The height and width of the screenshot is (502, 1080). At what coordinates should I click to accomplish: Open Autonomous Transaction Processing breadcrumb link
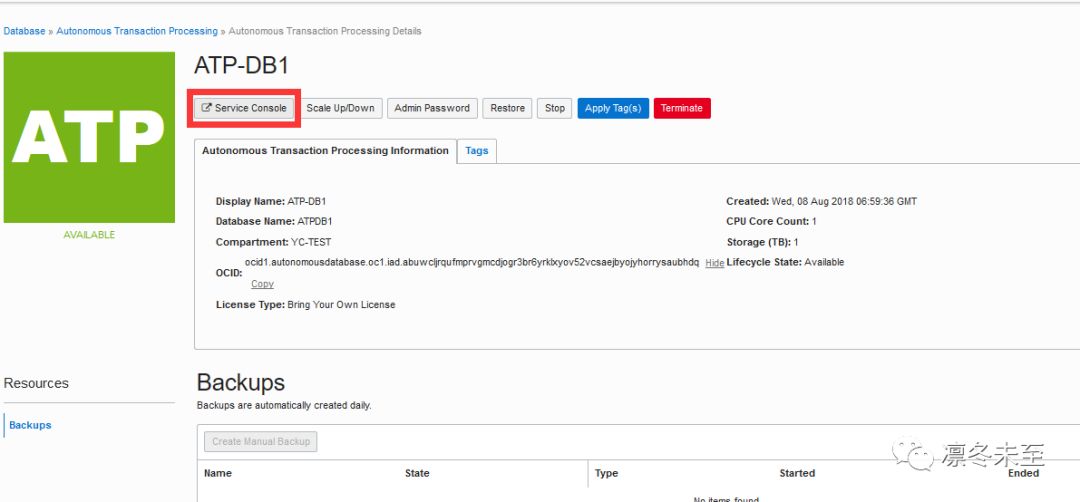pos(137,31)
